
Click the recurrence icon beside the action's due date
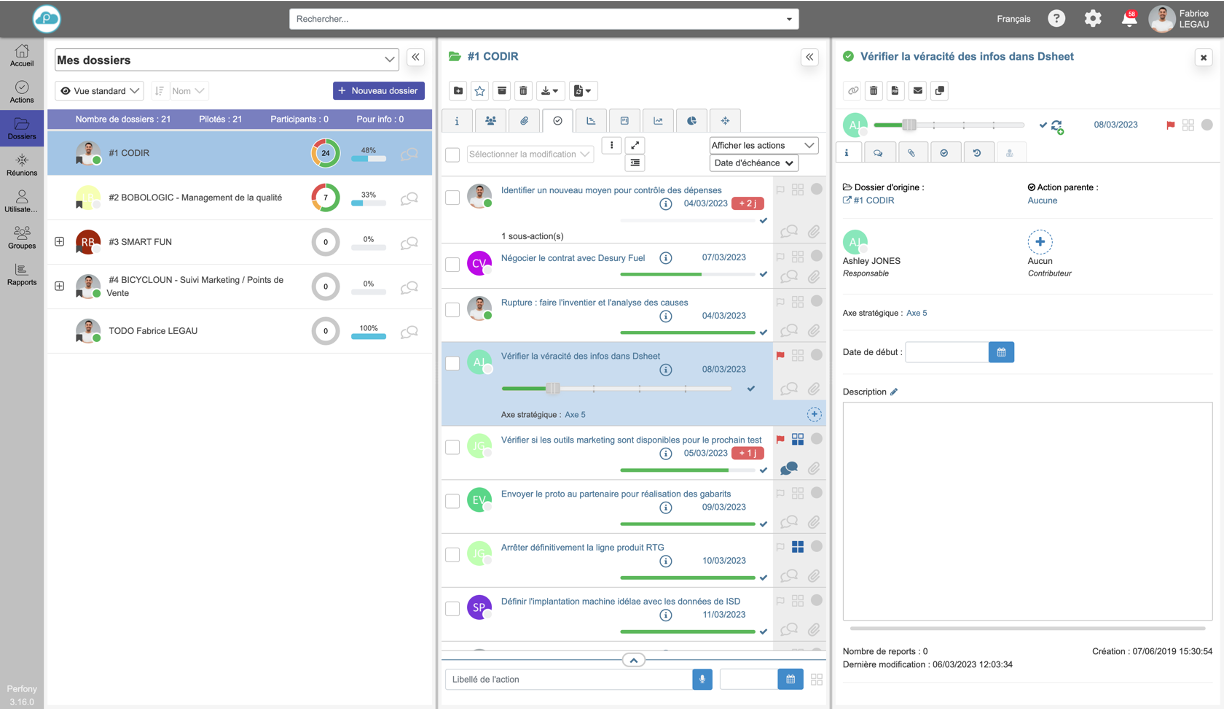click(x=1057, y=126)
